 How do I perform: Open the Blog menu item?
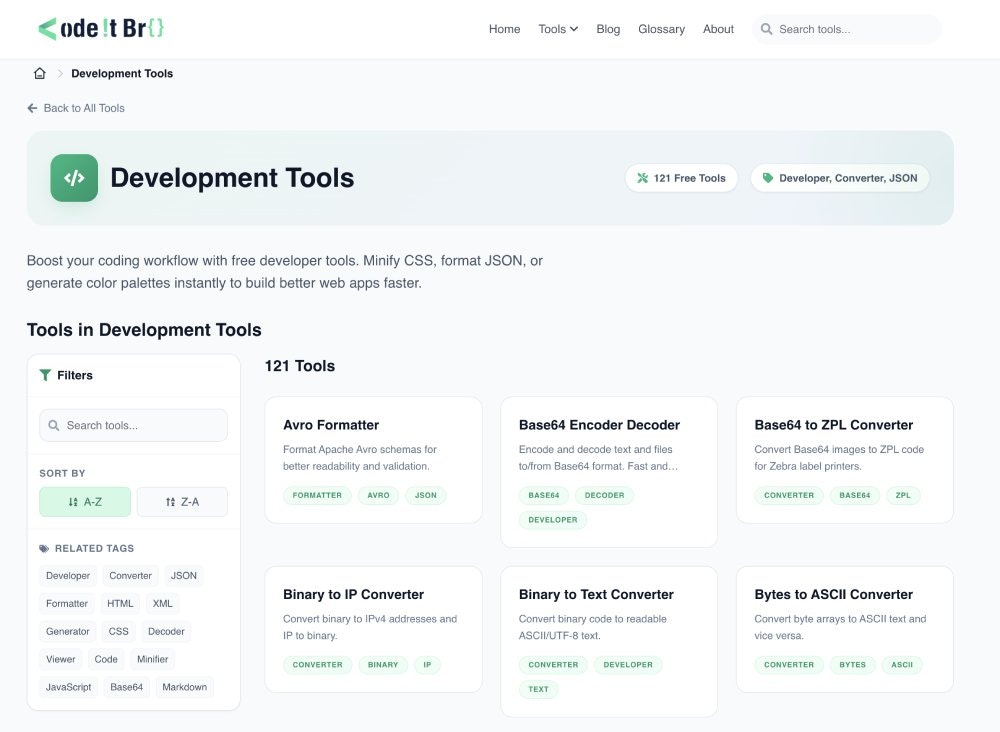point(608,29)
